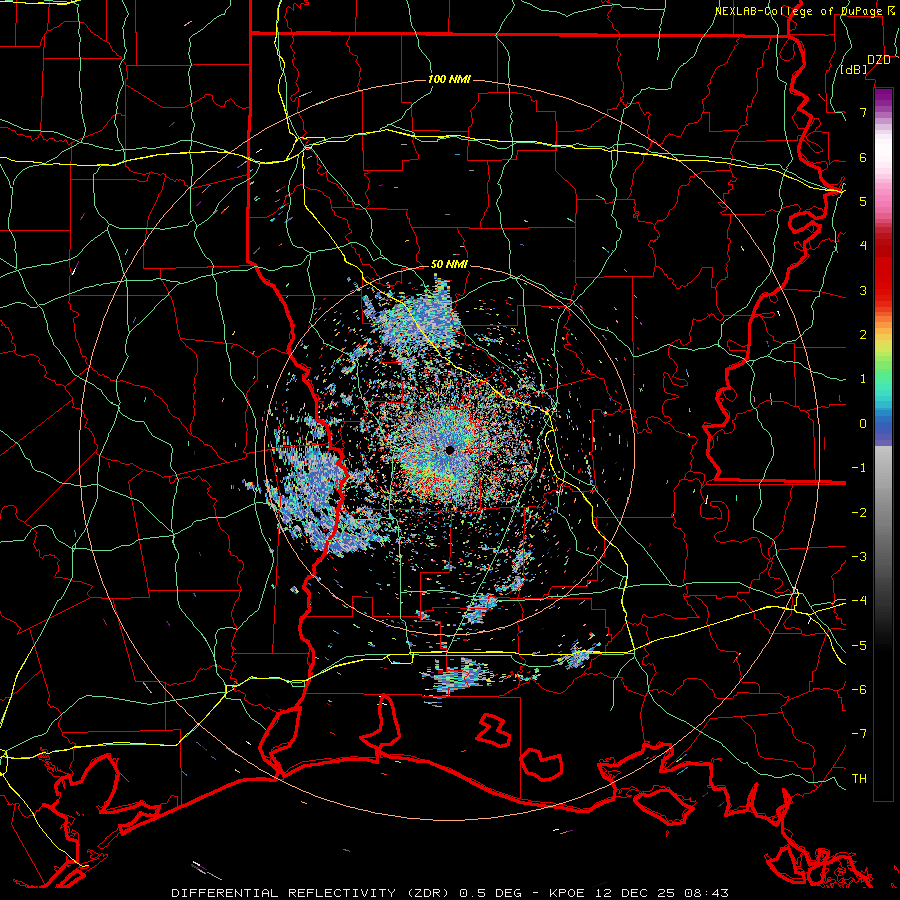Viewport: 900px width, 900px height.
Task: Click the KPOE station identifier in caption
Action: pyautogui.click(x=567, y=893)
